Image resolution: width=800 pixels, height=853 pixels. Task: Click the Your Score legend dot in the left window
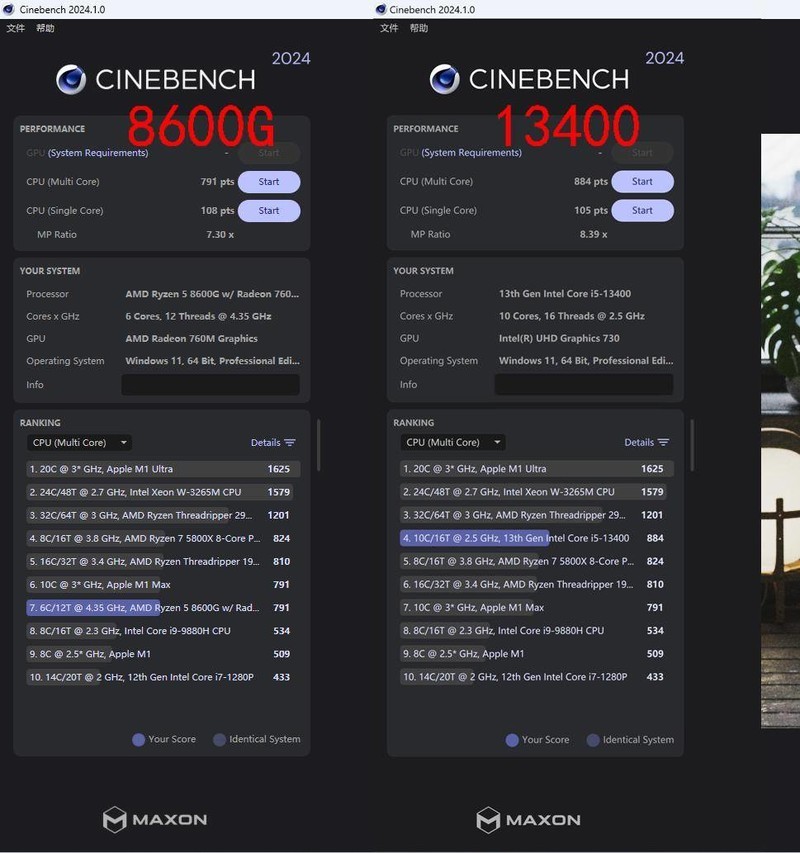coord(139,740)
